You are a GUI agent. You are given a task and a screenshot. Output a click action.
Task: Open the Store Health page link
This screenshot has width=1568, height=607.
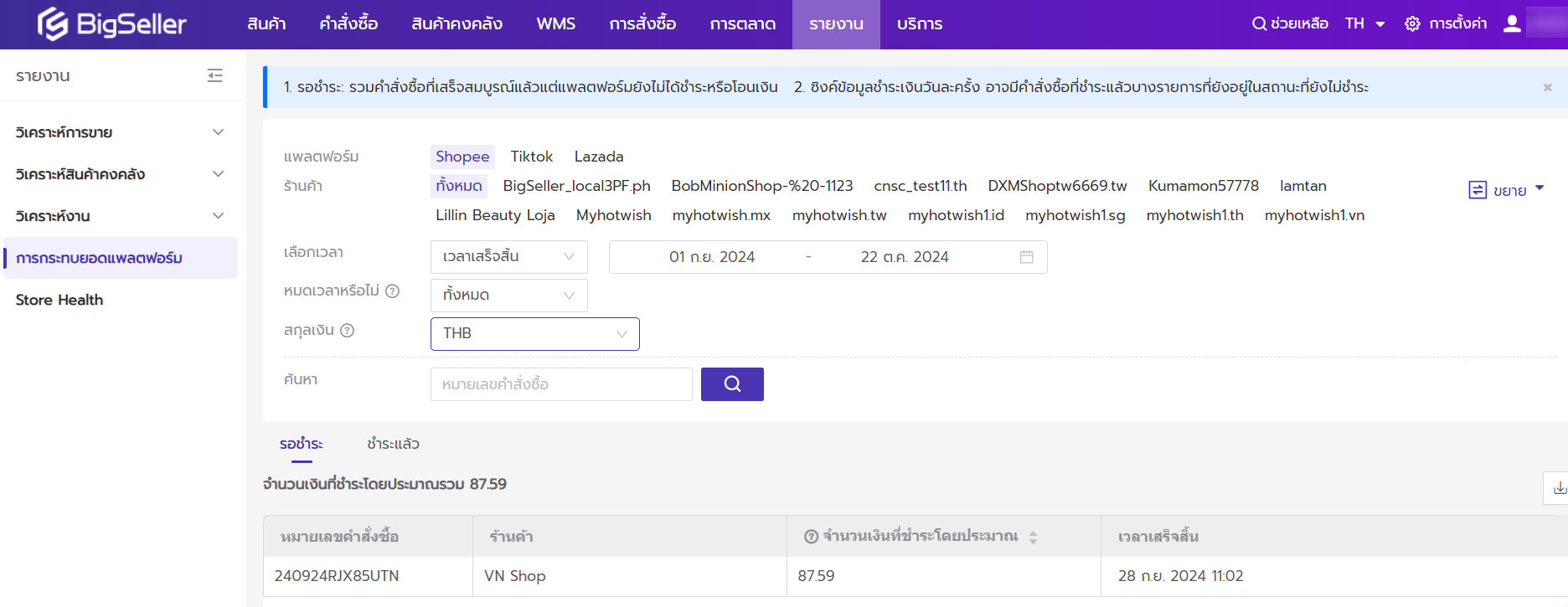[x=59, y=300]
